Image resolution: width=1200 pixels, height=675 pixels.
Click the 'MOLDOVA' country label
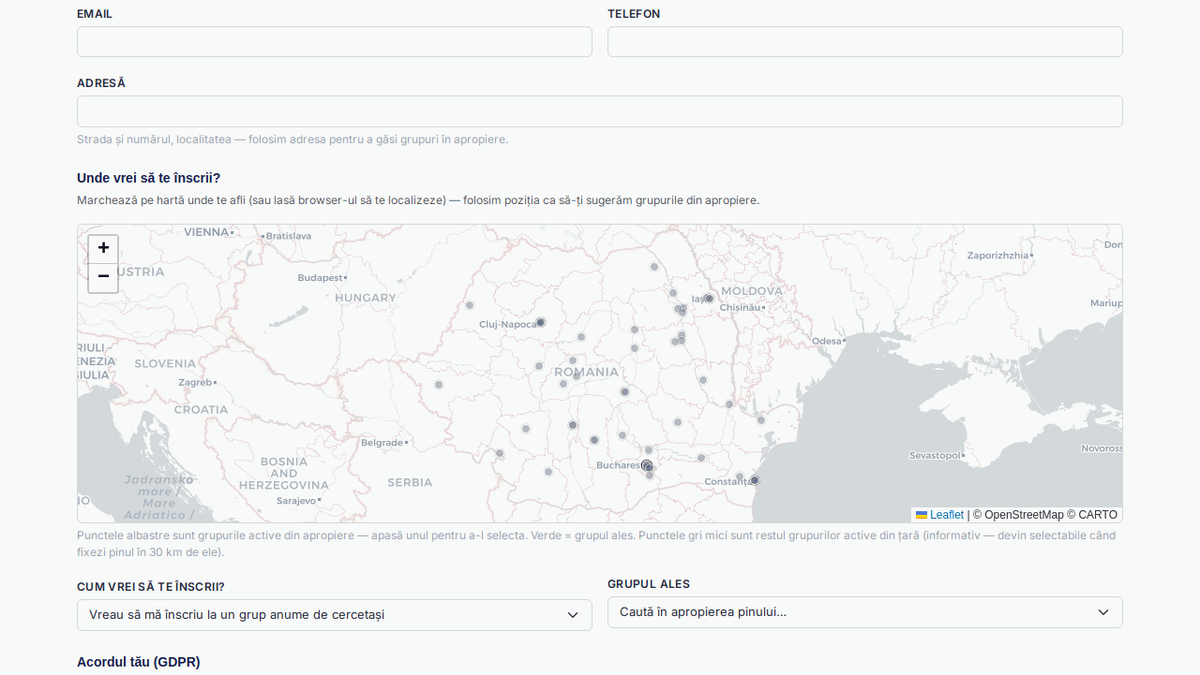(752, 291)
